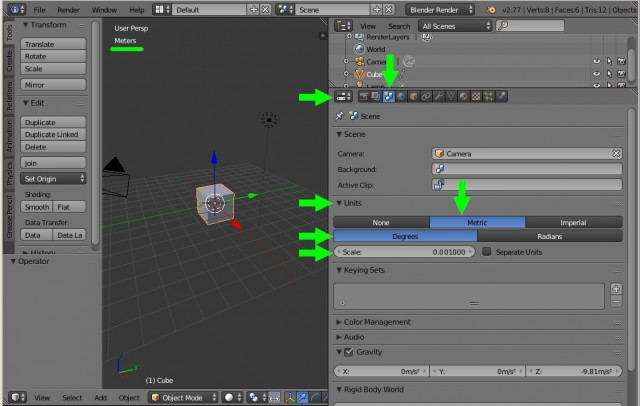The image size is (640, 406).
Task: Open the Properties editor type selector
Action: tap(343, 96)
